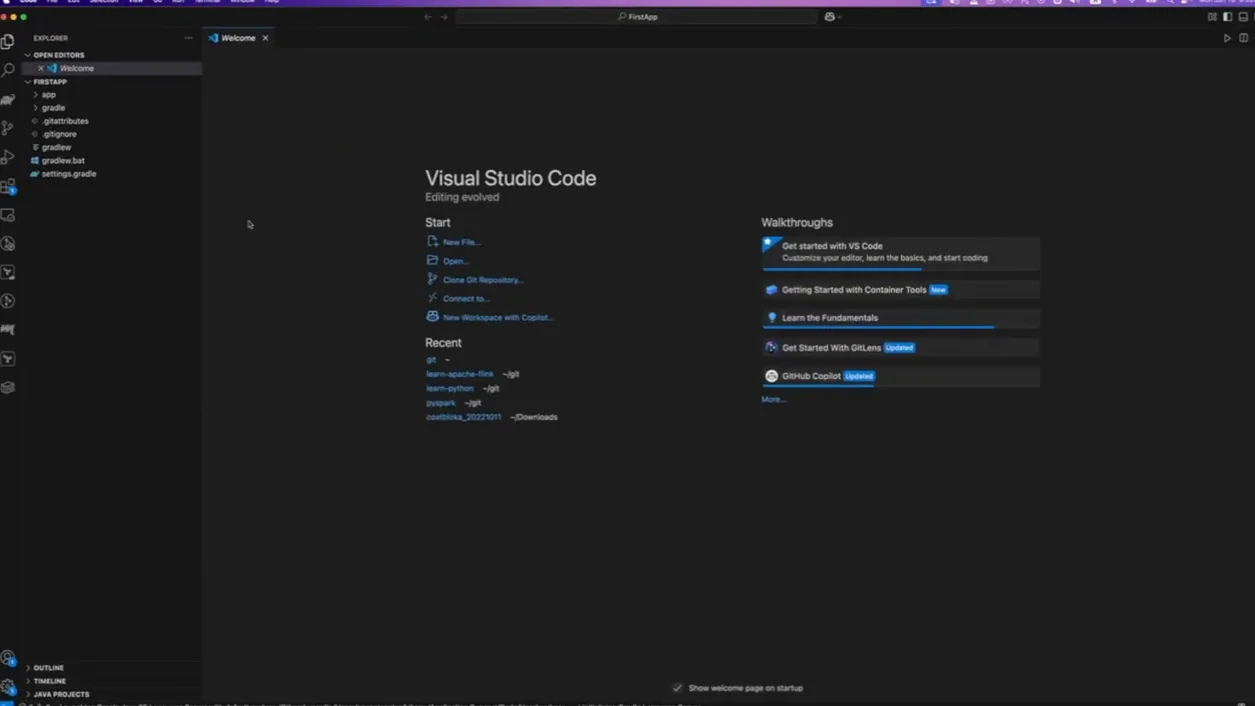Image resolution: width=1255 pixels, height=706 pixels.
Task: Open recent pyspark folder
Action: pyautogui.click(x=441, y=403)
